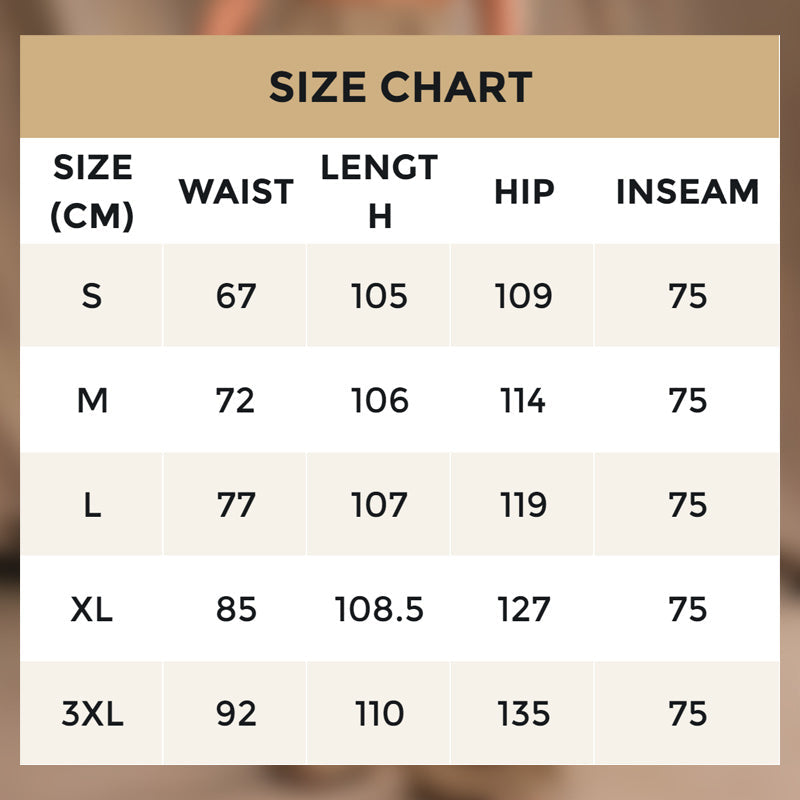Click the WAIST column header
Image resolution: width=800 pixels, height=800 pixels.
236,191
